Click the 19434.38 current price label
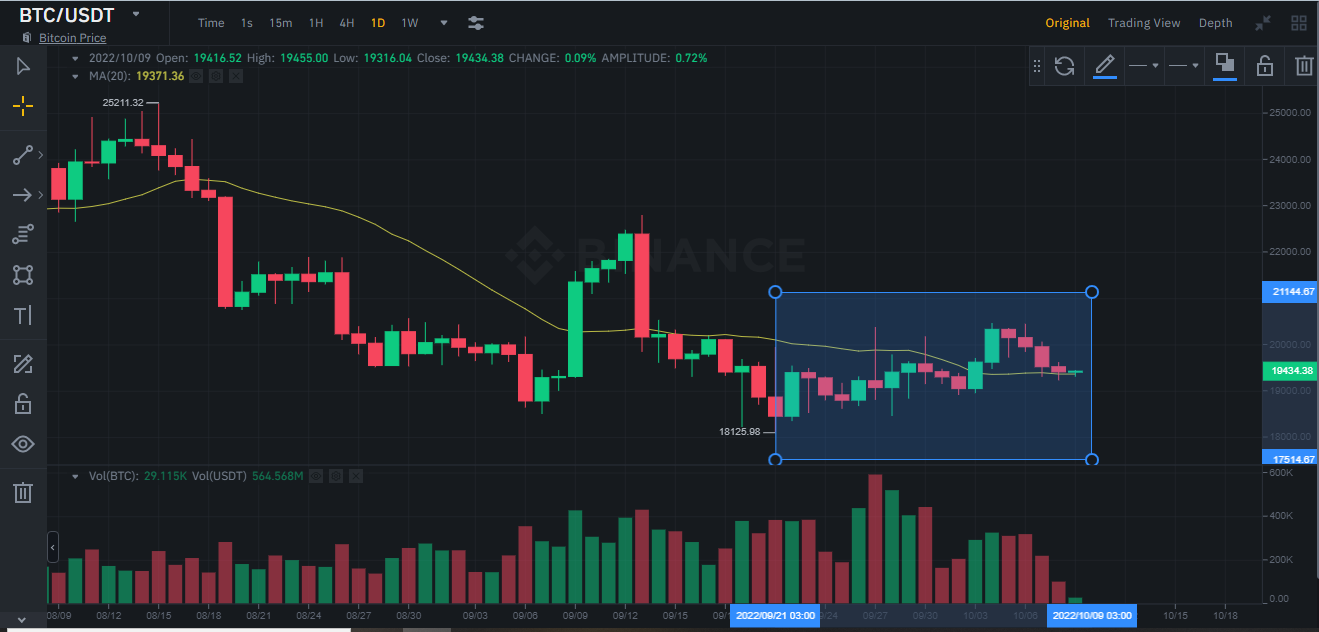Screen dimensions: 1319x632 tap(1291, 370)
